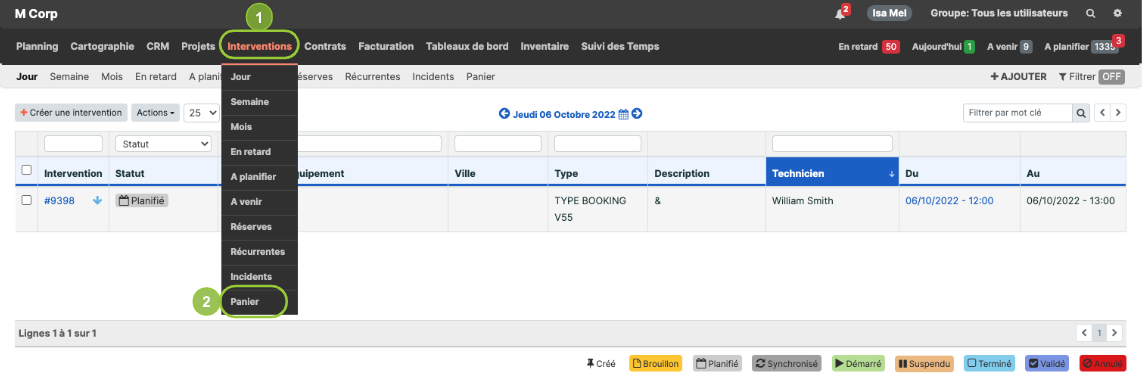The image size is (1143, 391).
Task: Open the Contrats menu
Action: (325, 46)
